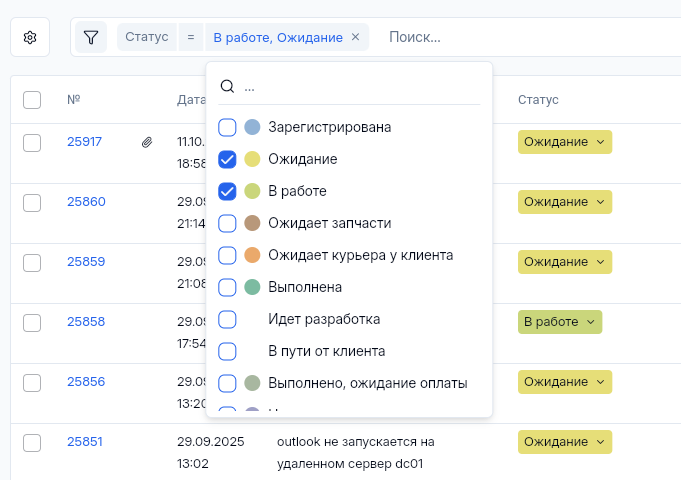
Task: Open the status dropdown for ticket 25917
Action: 564,142
